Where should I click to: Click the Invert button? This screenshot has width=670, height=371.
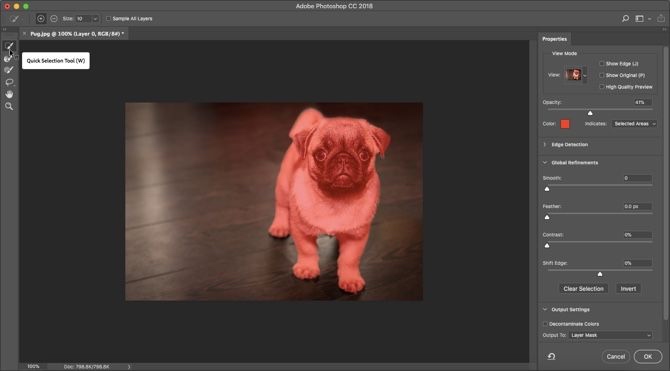pyautogui.click(x=628, y=289)
